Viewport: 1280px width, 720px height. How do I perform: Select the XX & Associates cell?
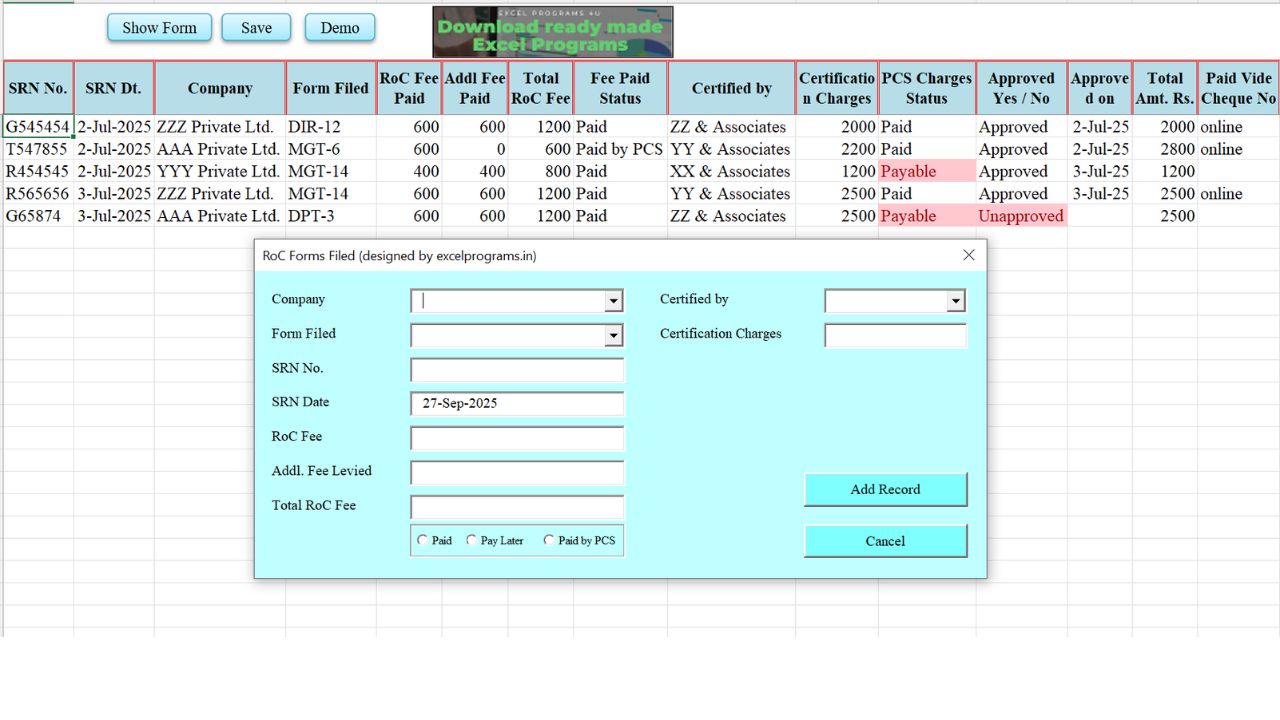coord(732,171)
